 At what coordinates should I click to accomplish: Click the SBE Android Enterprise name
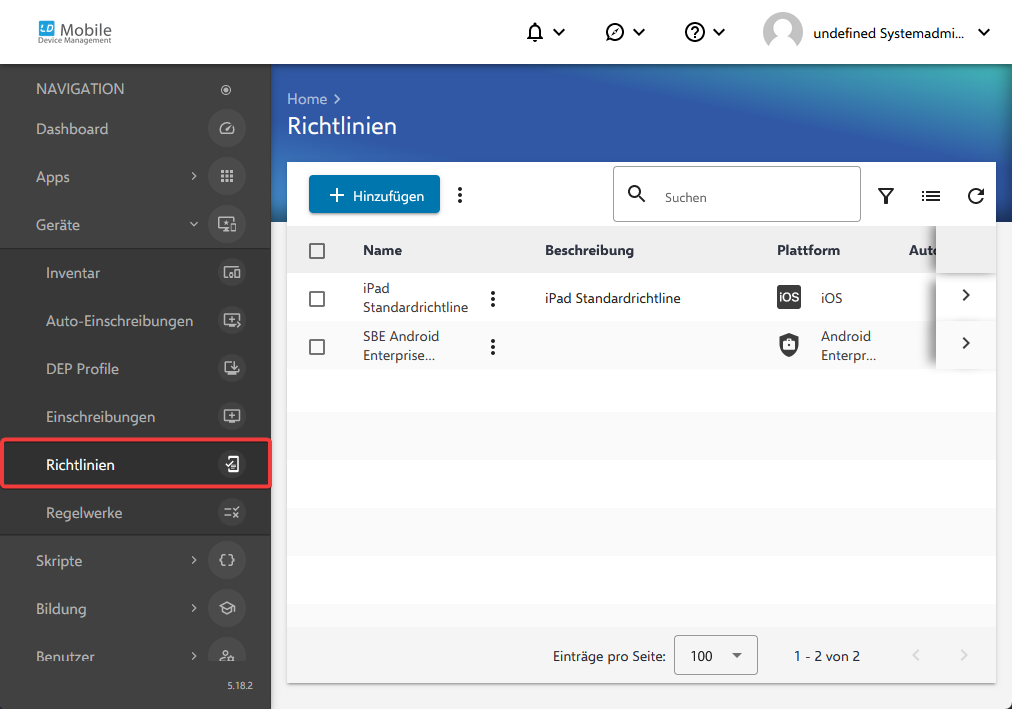[401, 346]
